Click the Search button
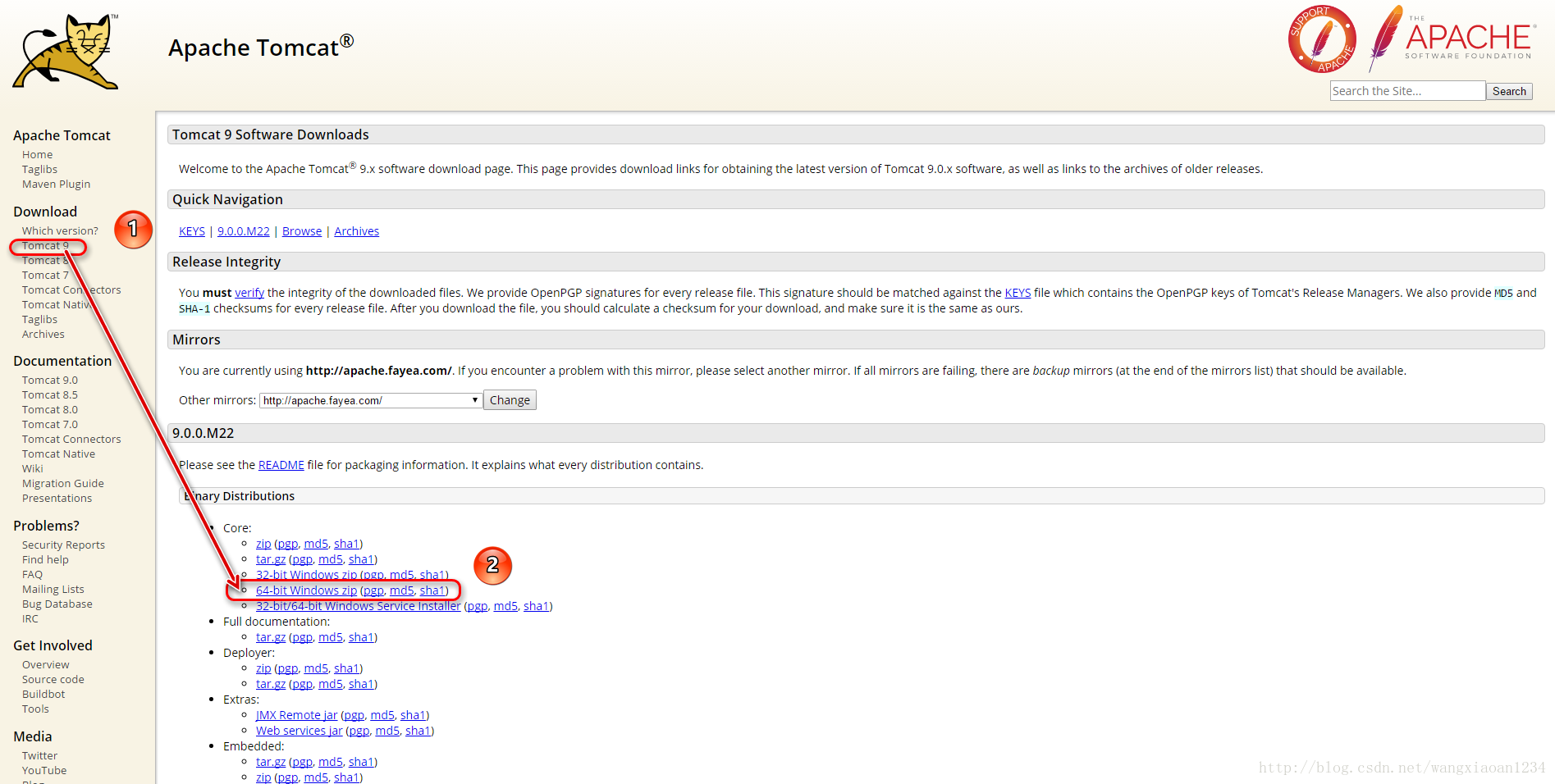1555x784 pixels. tap(1509, 91)
